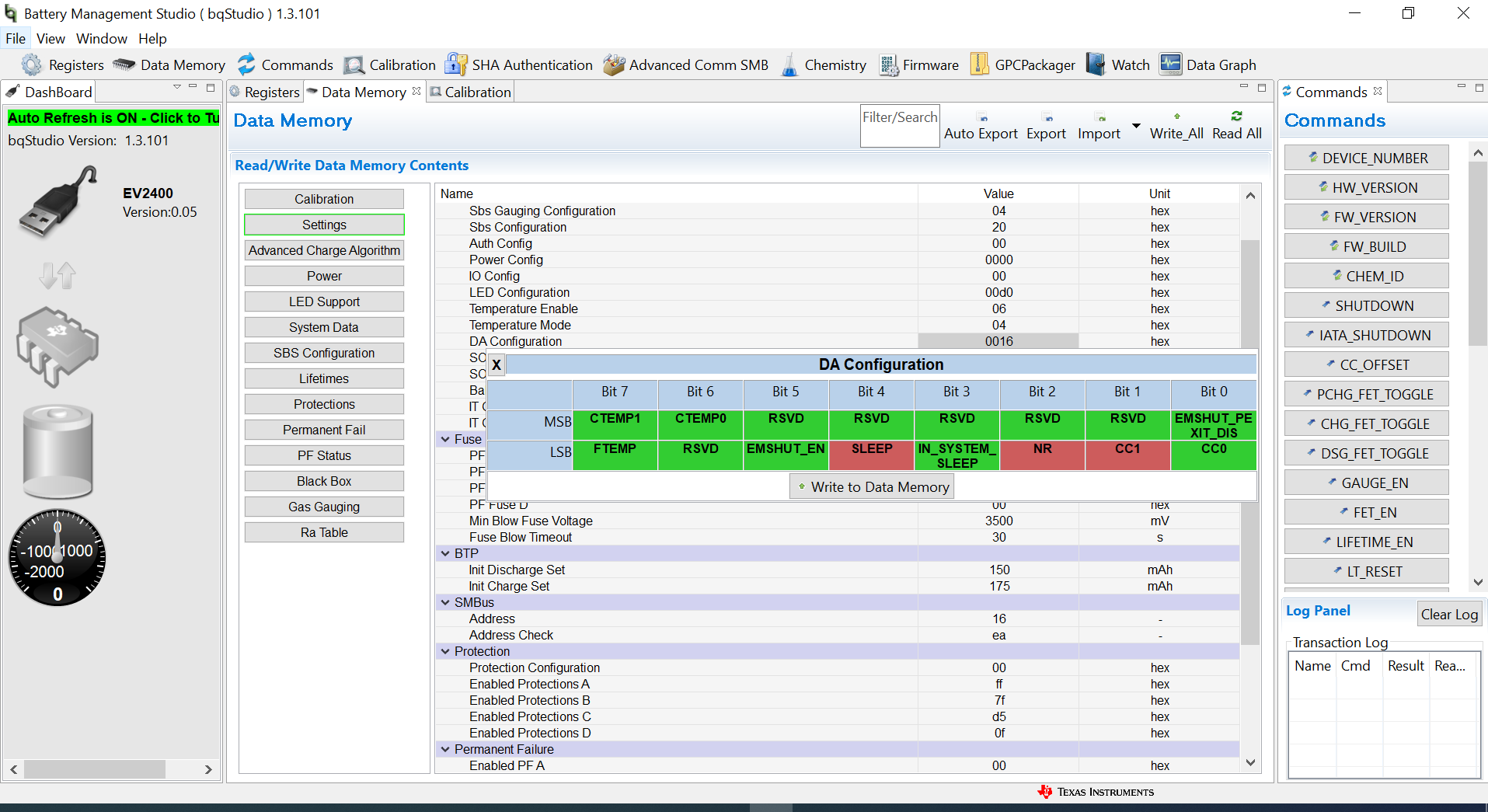Switch to the Calibration tab
The height and width of the screenshot is (812, 1488).
(x=471, y=92)
